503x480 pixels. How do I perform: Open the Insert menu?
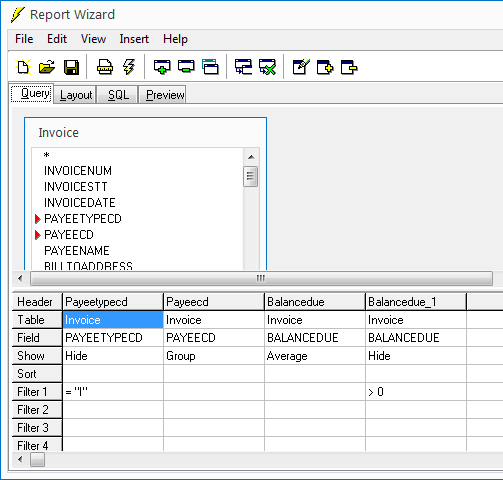134,39
